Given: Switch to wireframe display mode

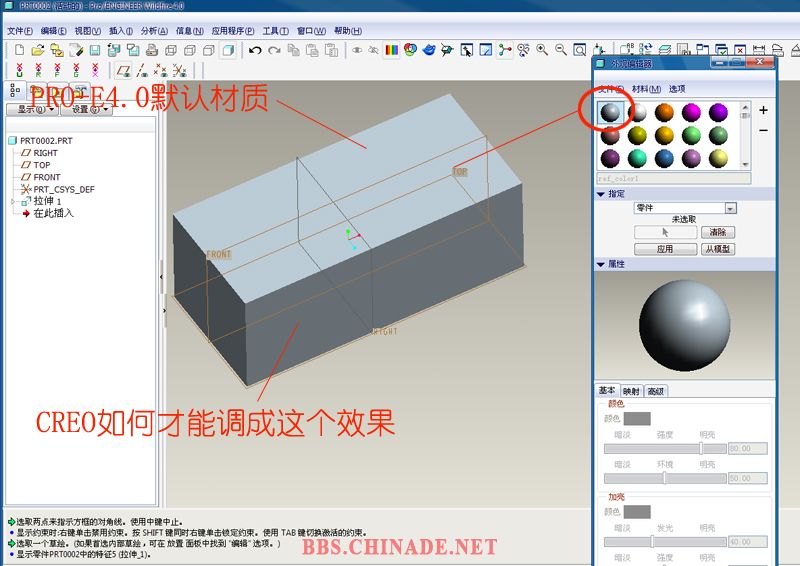Looking at the screenshot, I should tap(171, 50).
